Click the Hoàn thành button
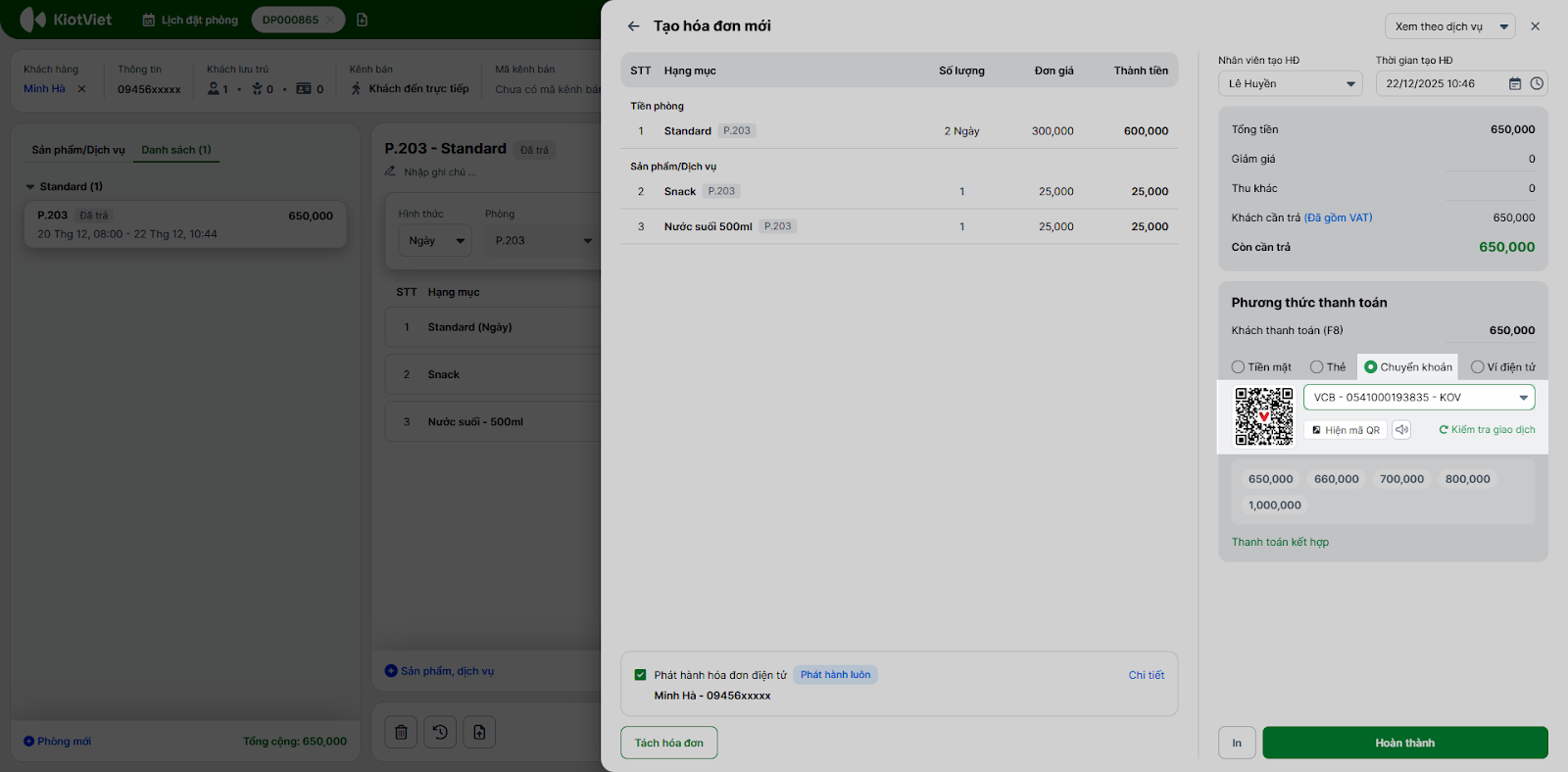 pyautogui.click(x=1405, y=743)
